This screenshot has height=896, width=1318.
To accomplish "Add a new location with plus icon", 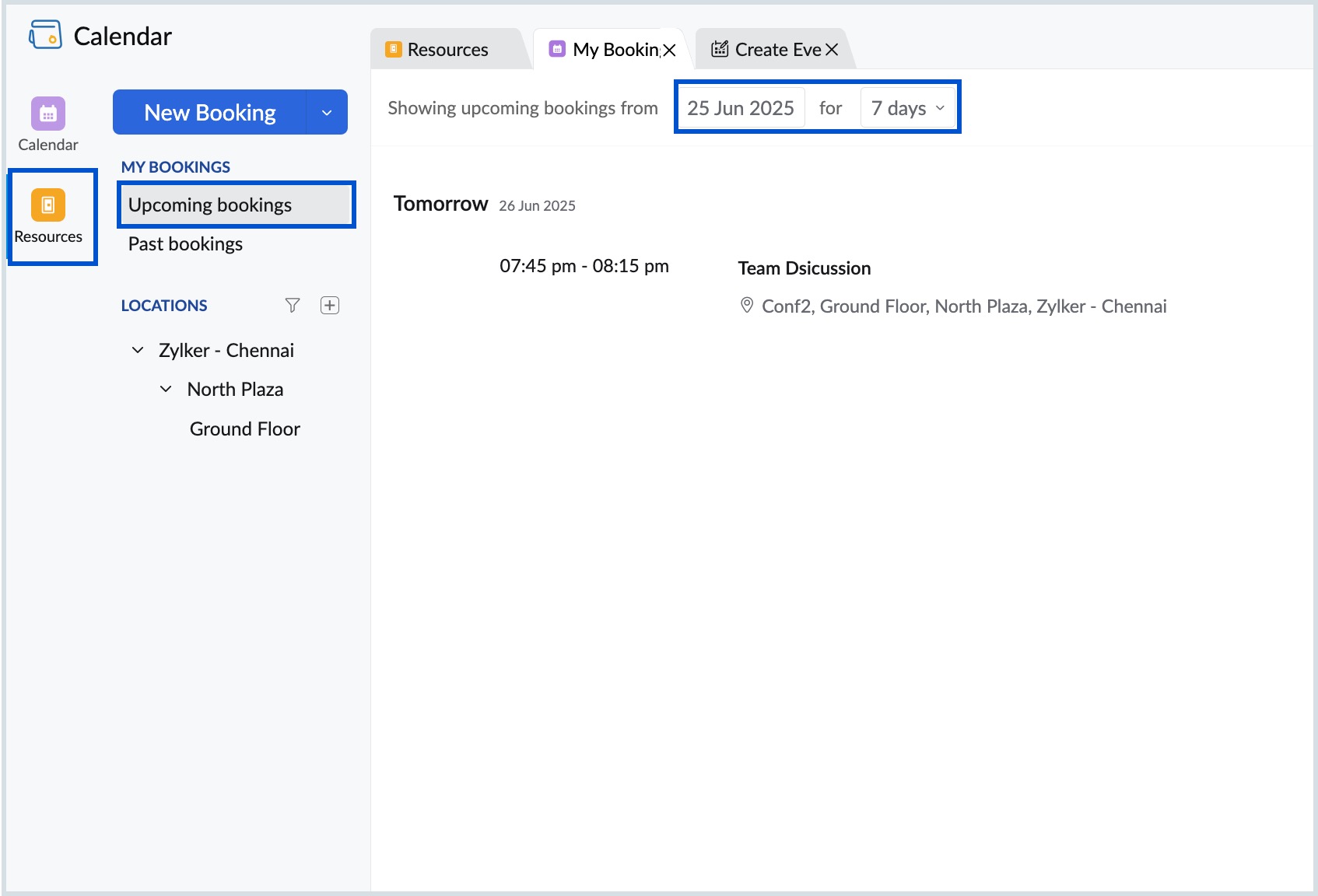I will [330, 306].
